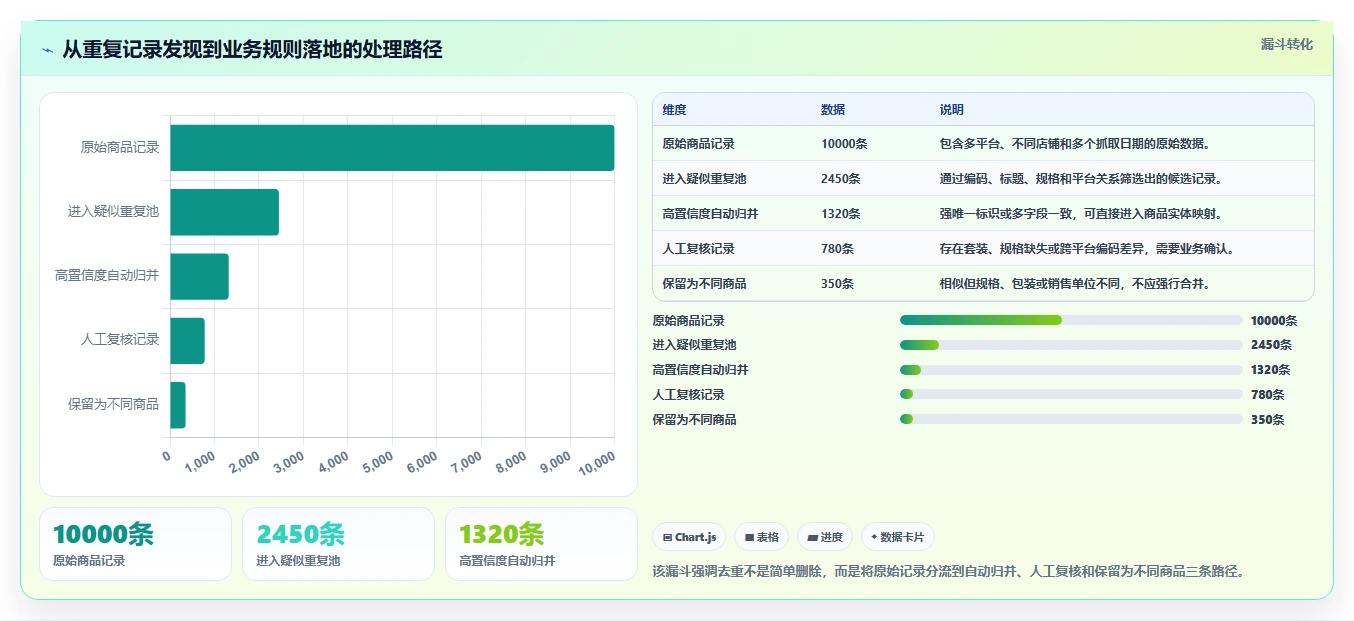Click the 维度 column header
Viewport: 1354px width, 621px height.
[x=674, y=110]
